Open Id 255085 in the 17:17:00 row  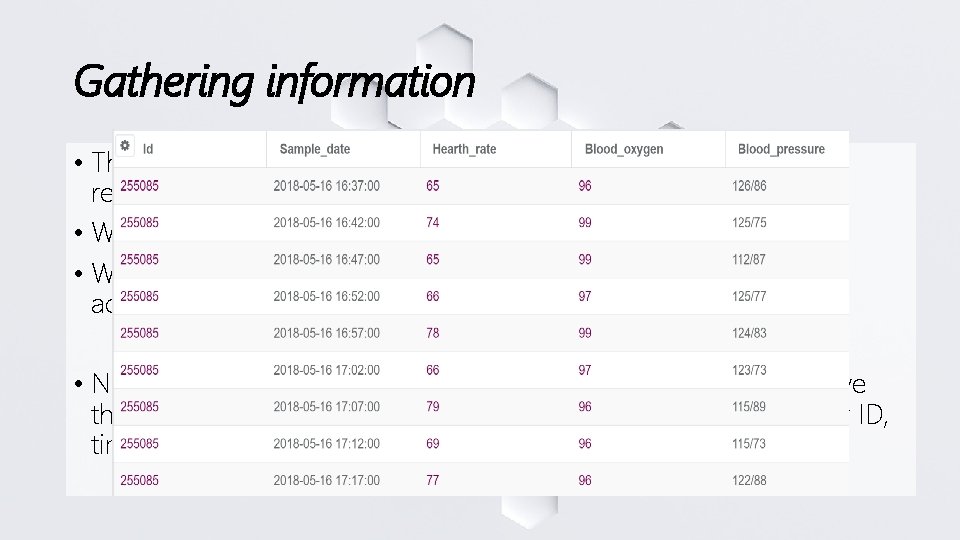pos(140,481)
